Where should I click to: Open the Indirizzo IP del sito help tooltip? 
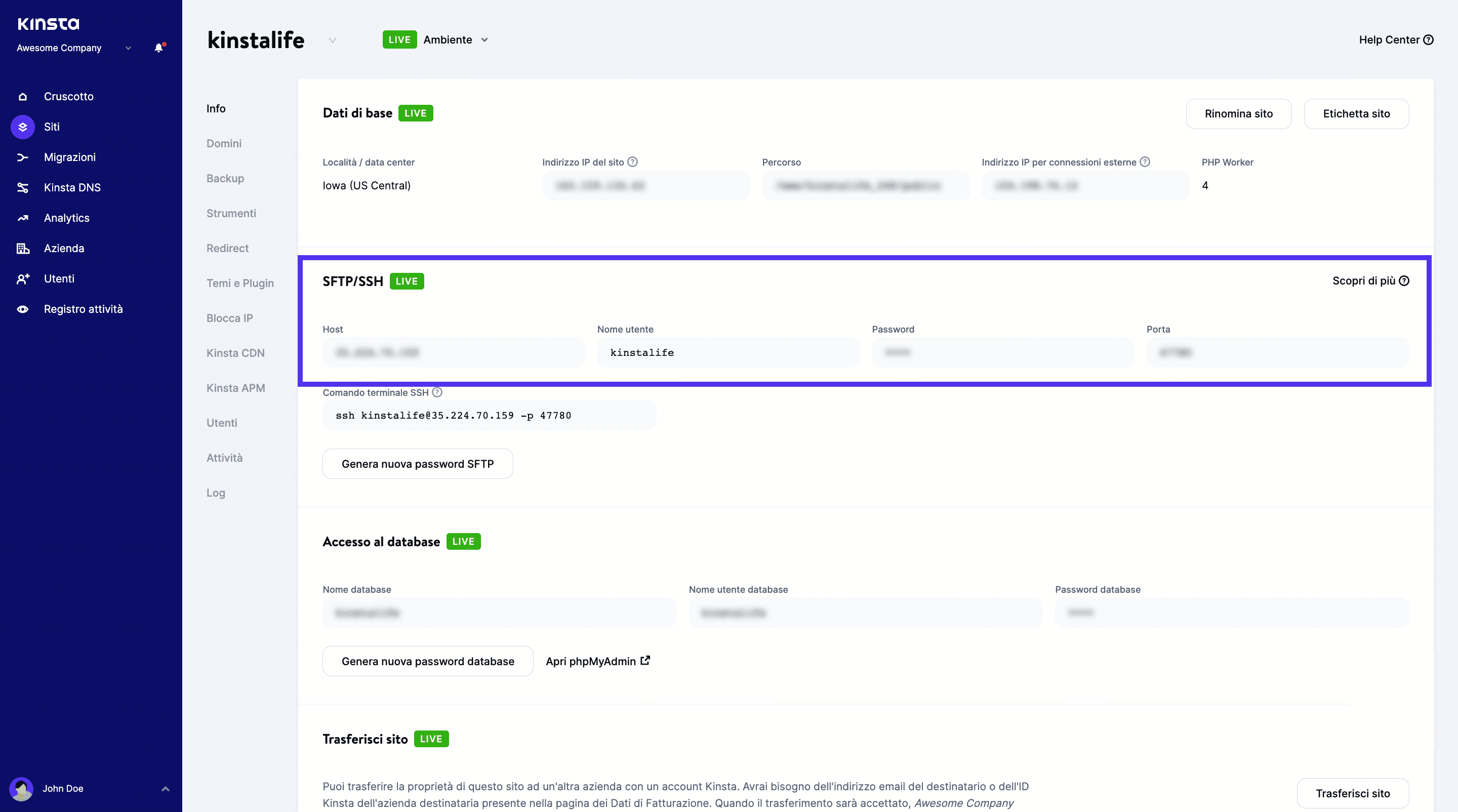pyautogui.click(x=632, y=162)
